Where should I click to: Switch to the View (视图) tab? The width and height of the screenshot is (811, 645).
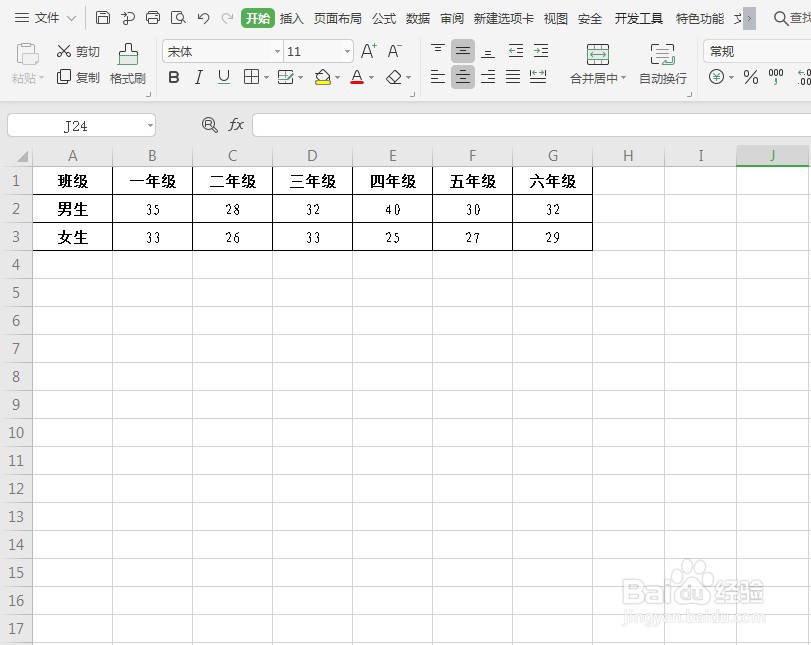[555, 19]
